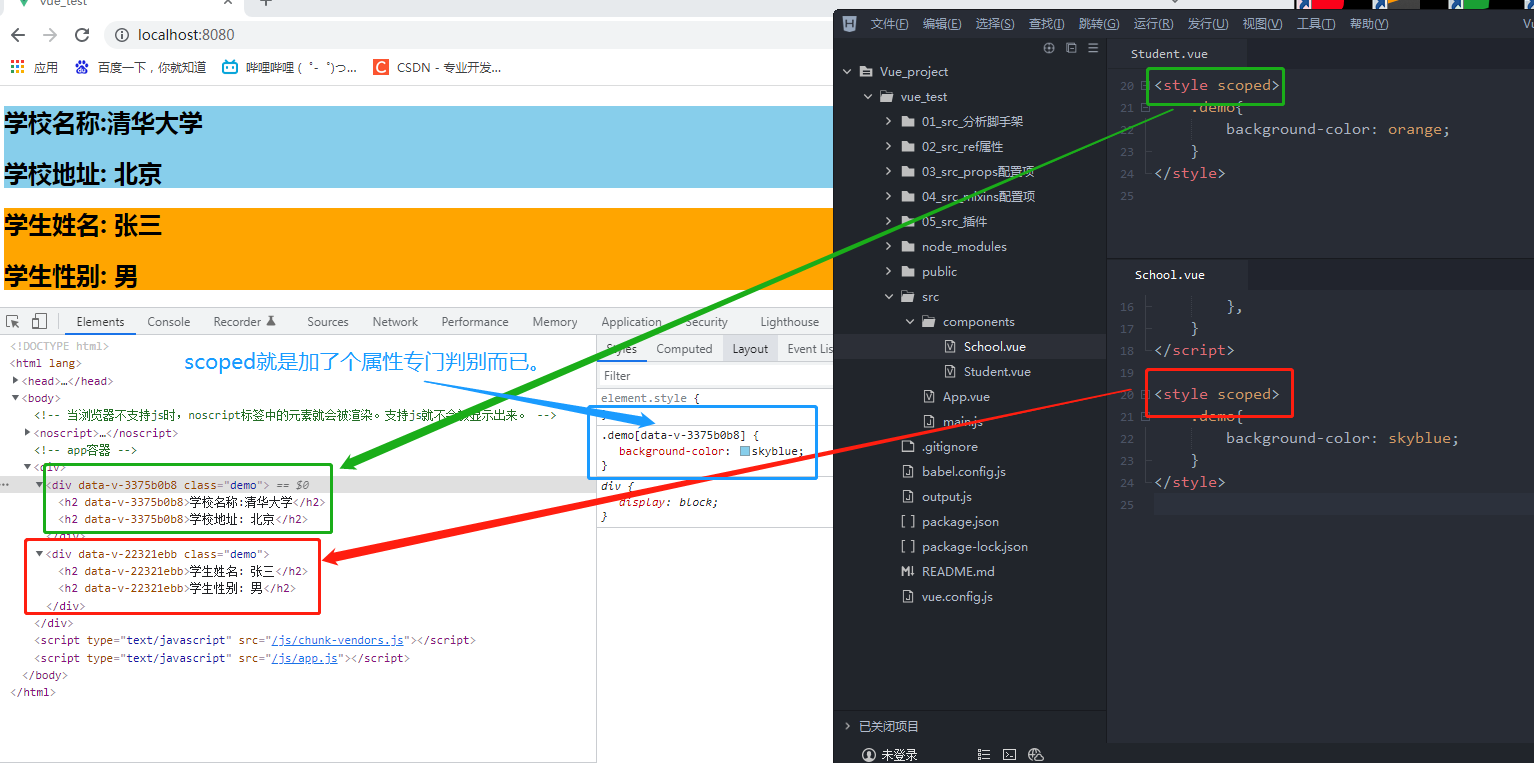Image resolution: width=1534 pixels, height=763 pixels.
Task: Click the School.vue editor tab
Action: click(x=1170, y=275)
